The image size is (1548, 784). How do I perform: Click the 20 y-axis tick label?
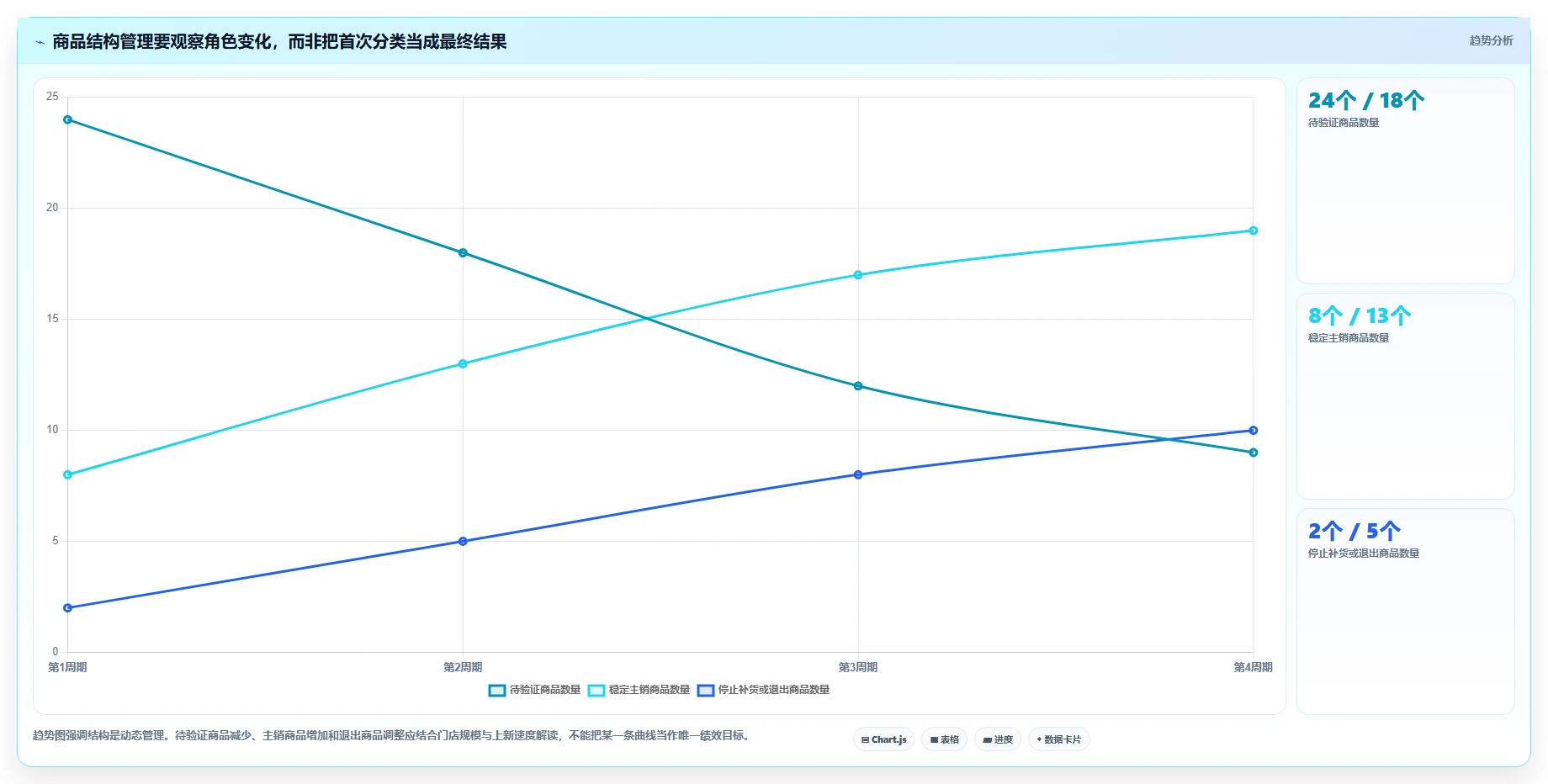[52, 208]
